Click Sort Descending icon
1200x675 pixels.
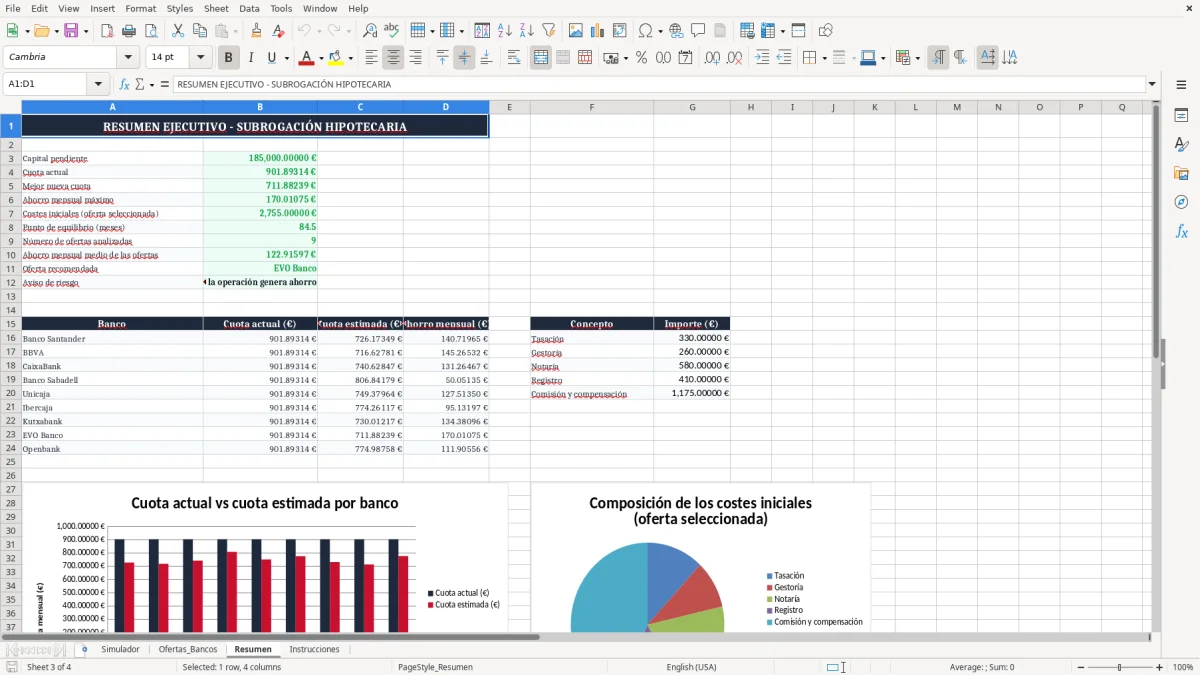pos(526,31)
